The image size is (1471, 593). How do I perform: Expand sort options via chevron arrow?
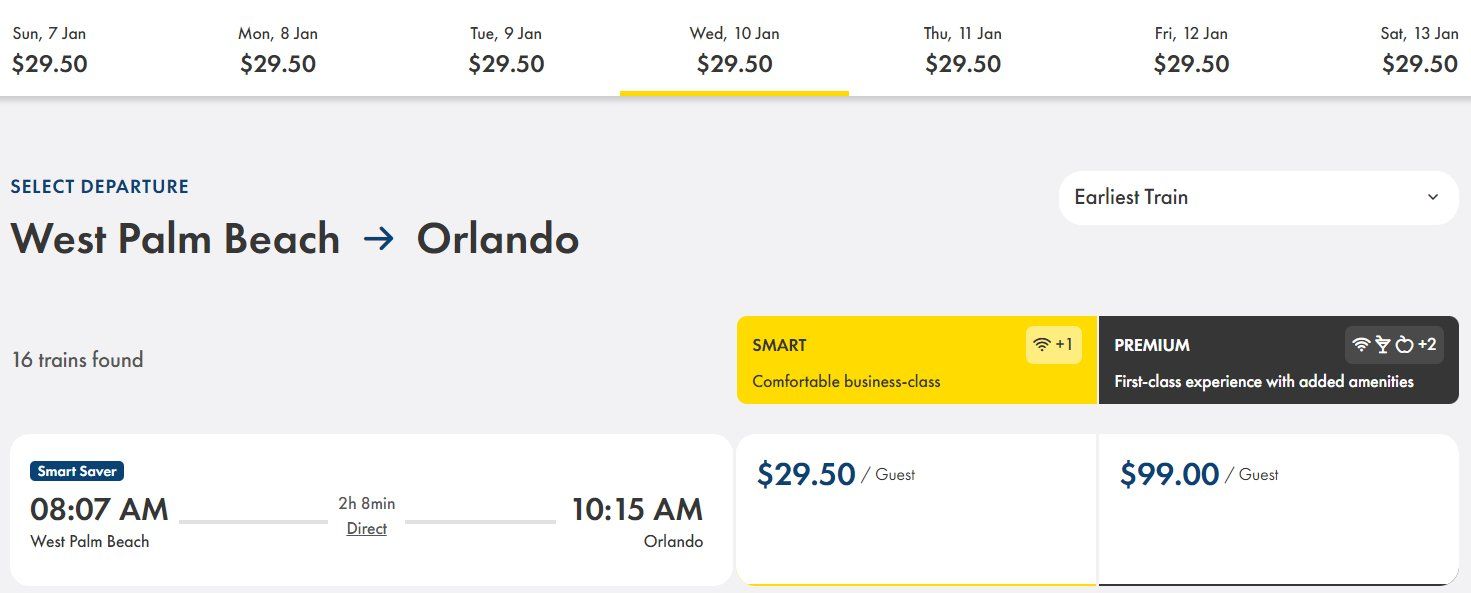1433,197
